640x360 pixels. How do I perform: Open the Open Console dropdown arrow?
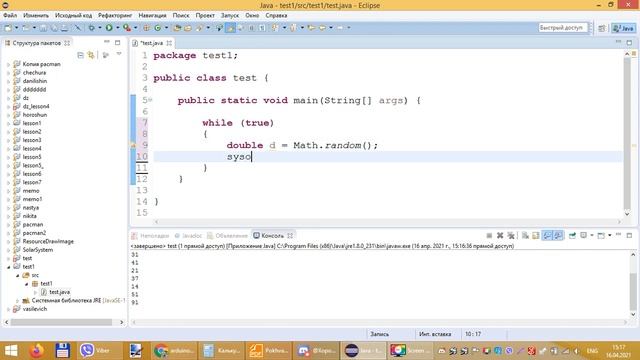click(x=609, y=236)
